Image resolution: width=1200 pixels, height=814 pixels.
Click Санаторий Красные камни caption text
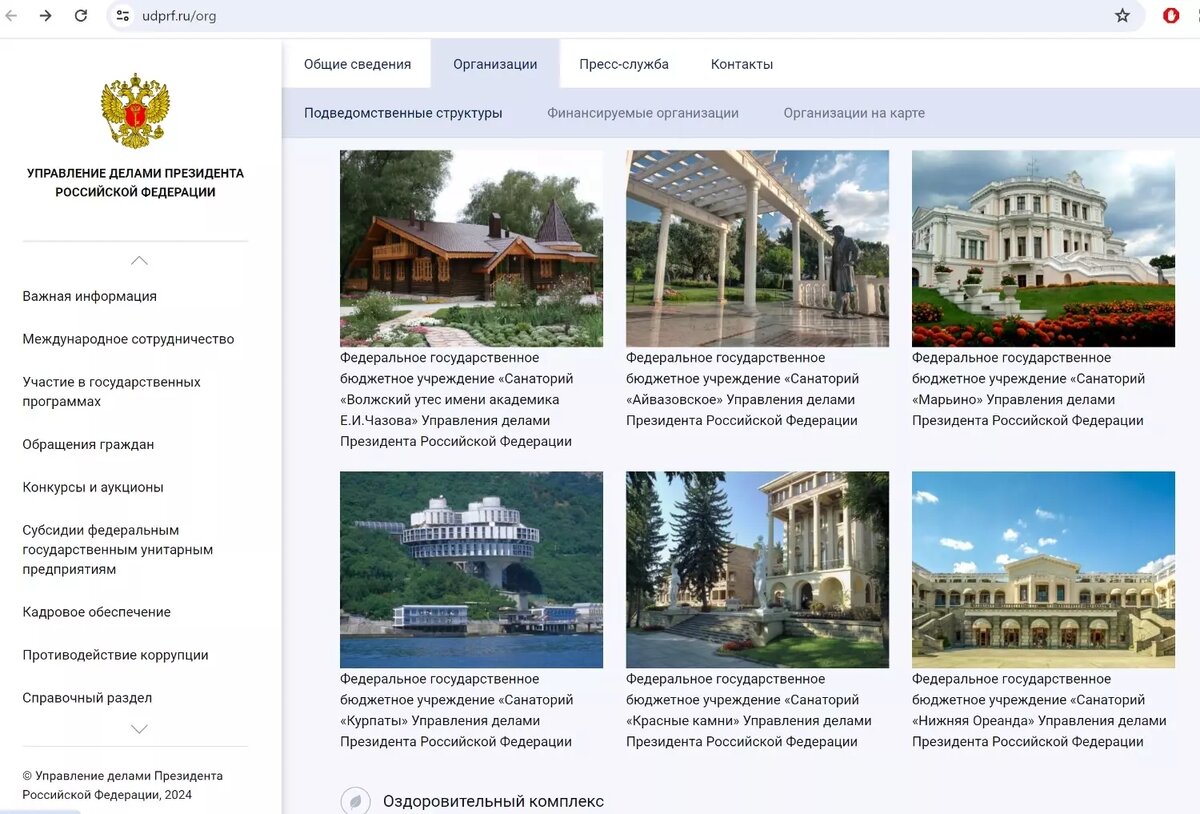pos(749,711)
